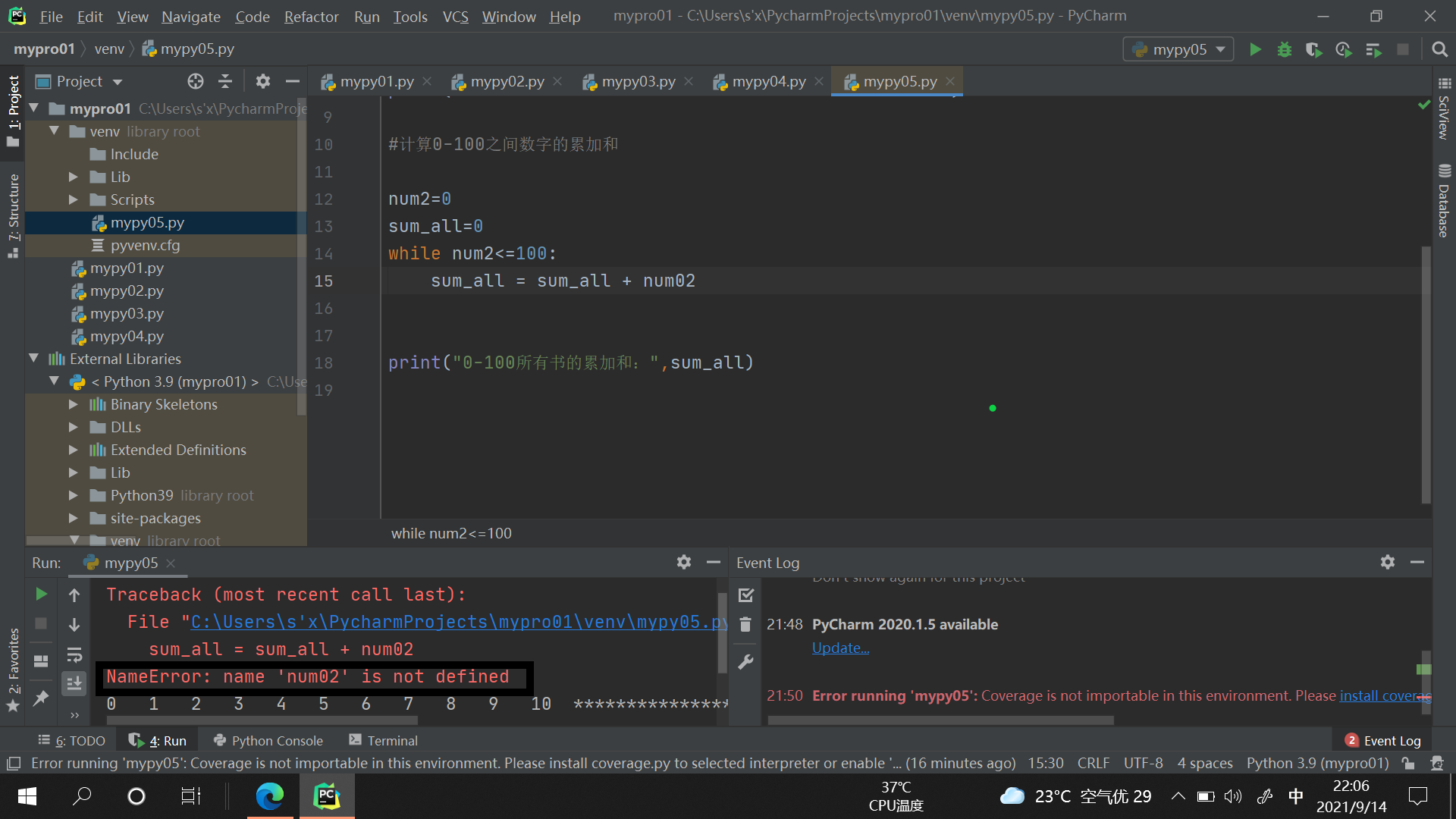Open the Event Log panel gear menu
The height and width of the screenshot is (819, 1456).
pos(1388,562)
